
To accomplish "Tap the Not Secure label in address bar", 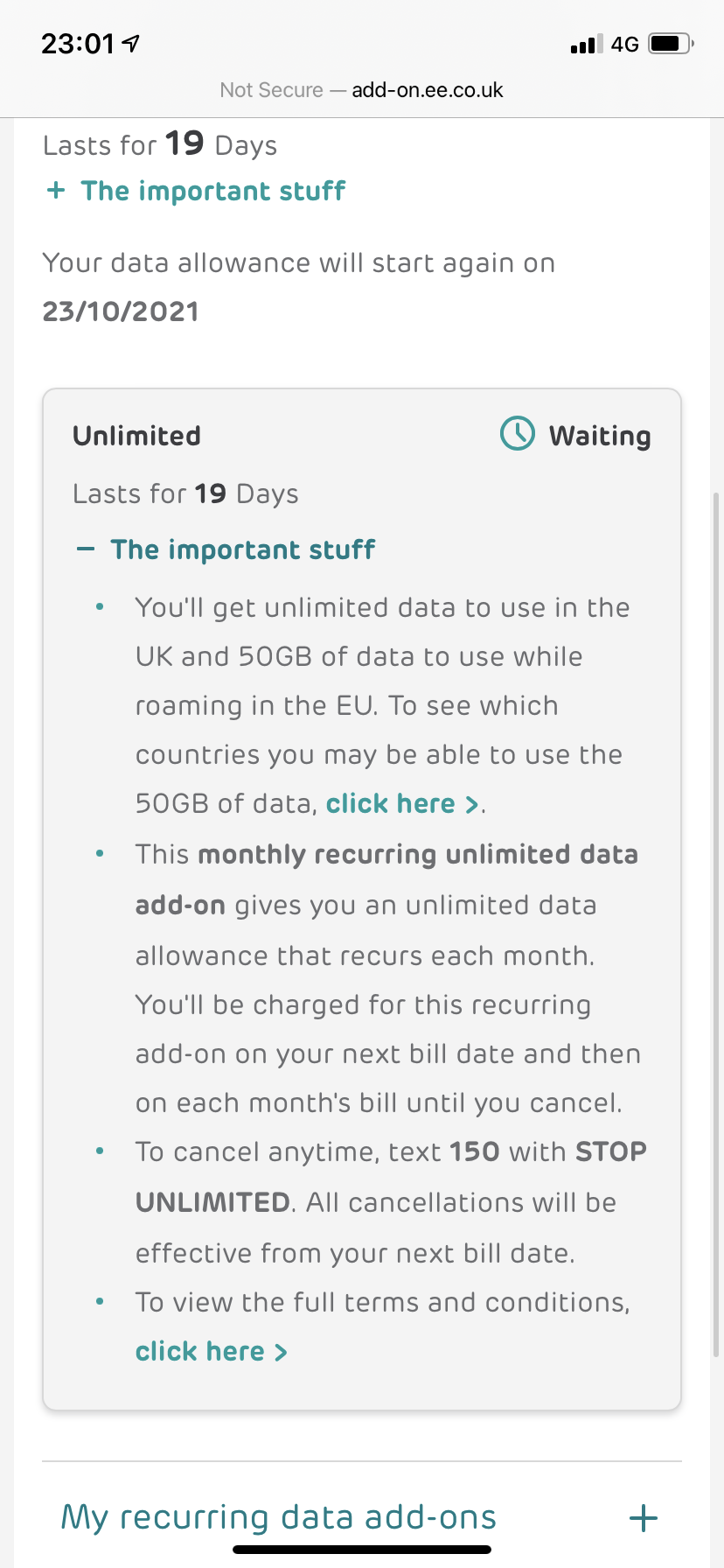I will click(x=271, y=90).
